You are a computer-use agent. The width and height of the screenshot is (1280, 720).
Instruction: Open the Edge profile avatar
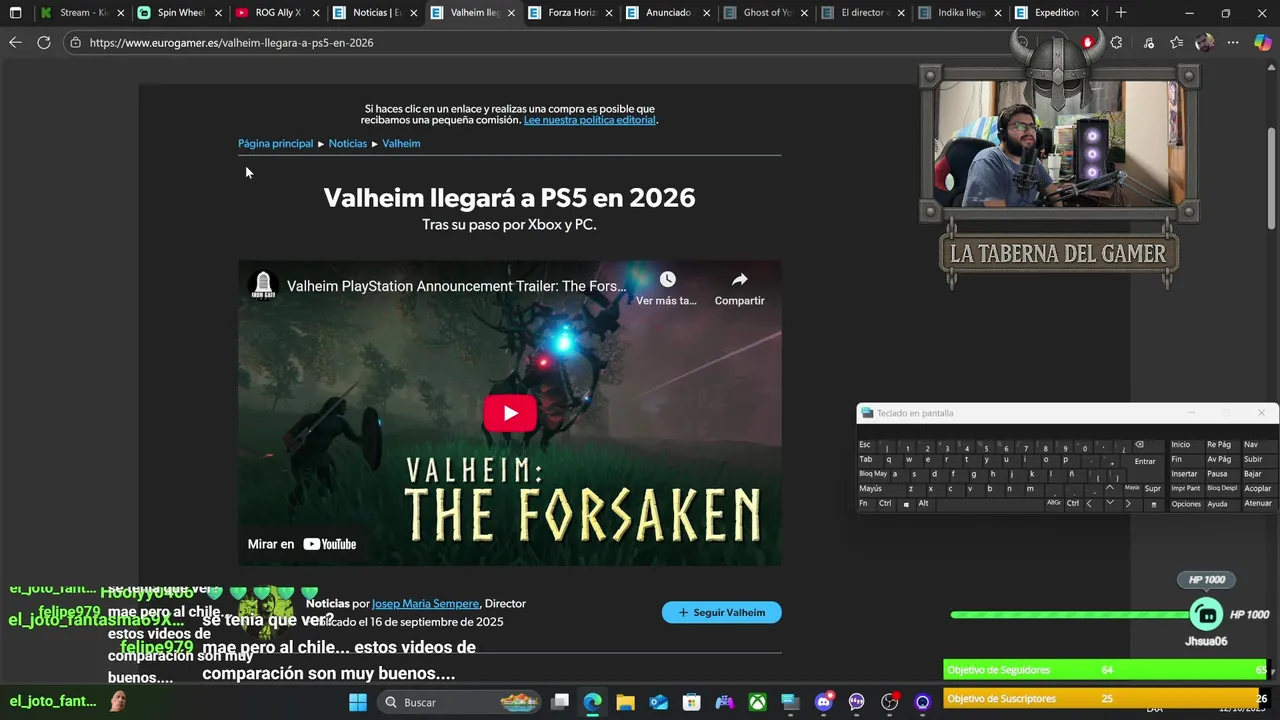[1204, 42]
